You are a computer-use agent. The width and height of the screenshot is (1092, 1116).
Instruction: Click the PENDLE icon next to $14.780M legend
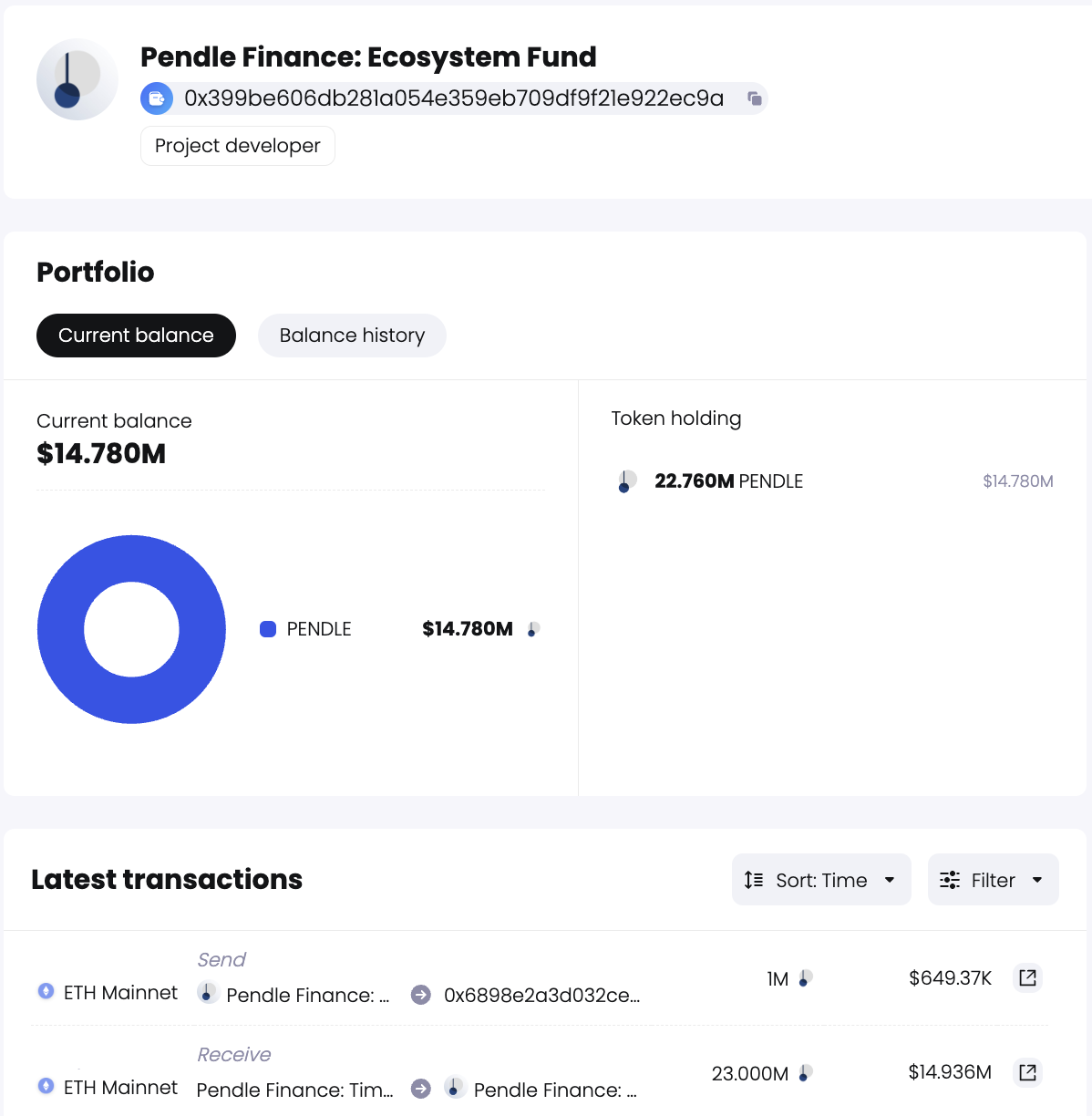tap(531, 629)
